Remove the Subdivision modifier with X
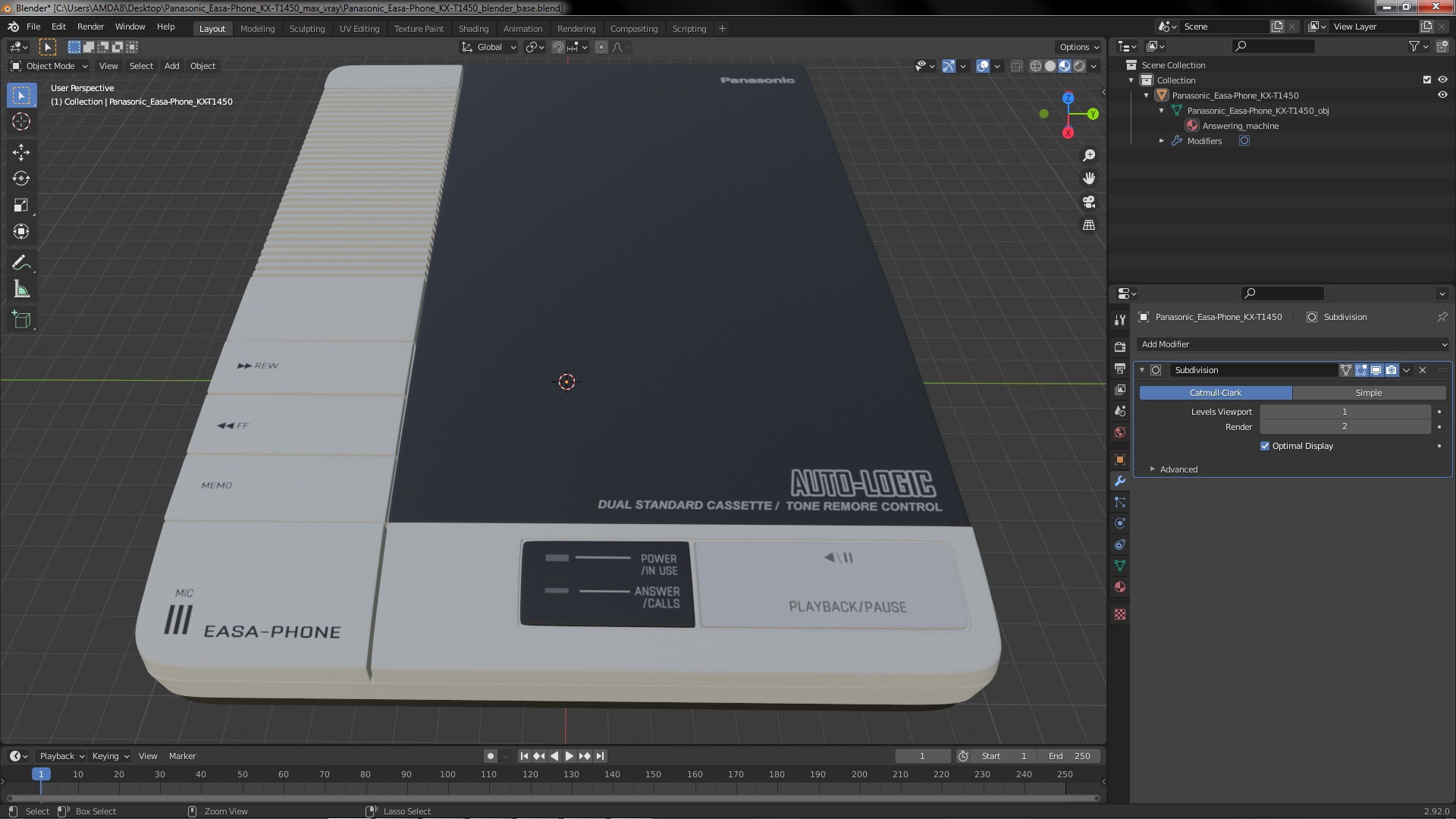This screenshot has width=1456, height=819. [x=1423, y=370]
